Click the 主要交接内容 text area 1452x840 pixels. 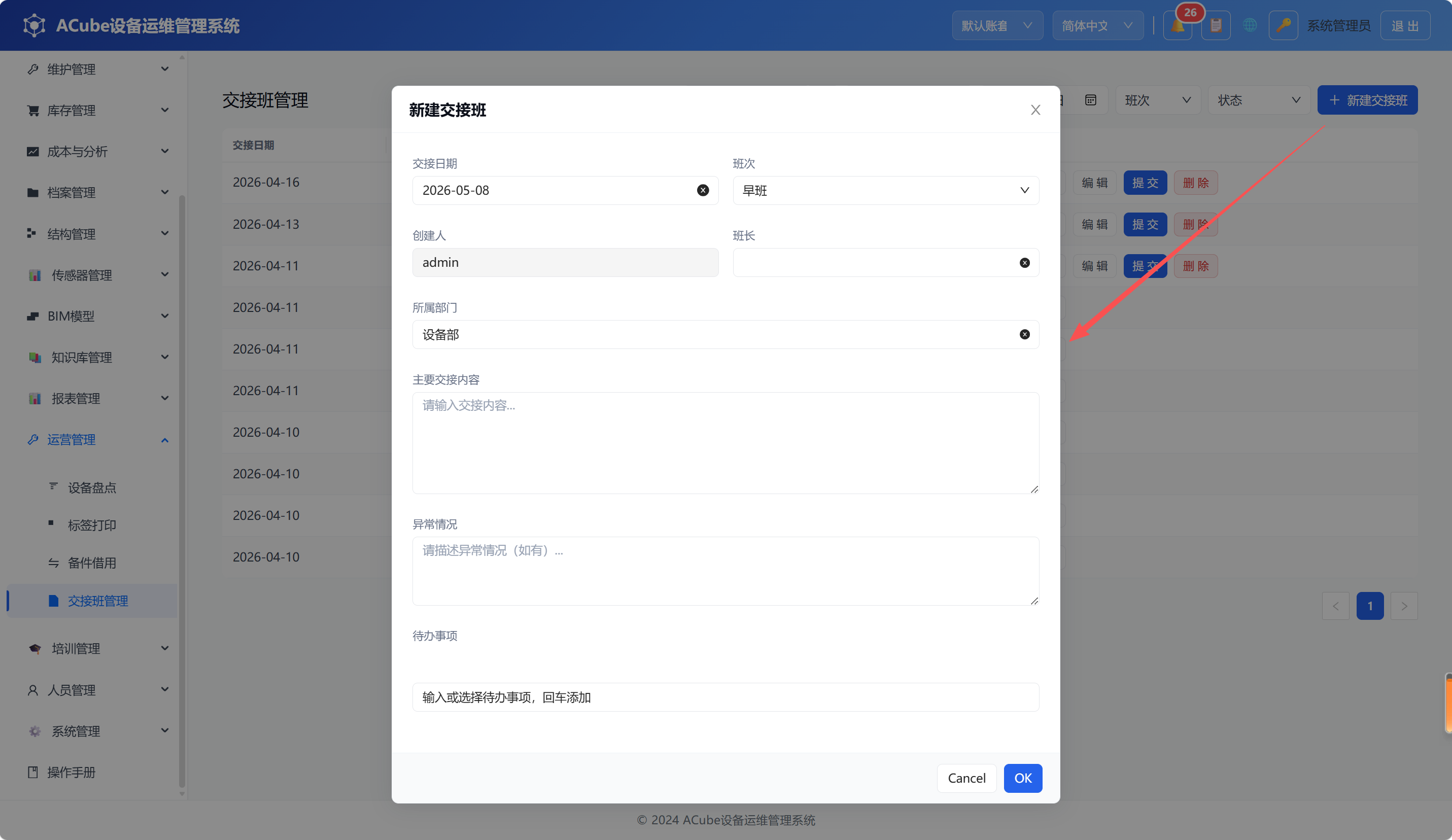[725, 443]
